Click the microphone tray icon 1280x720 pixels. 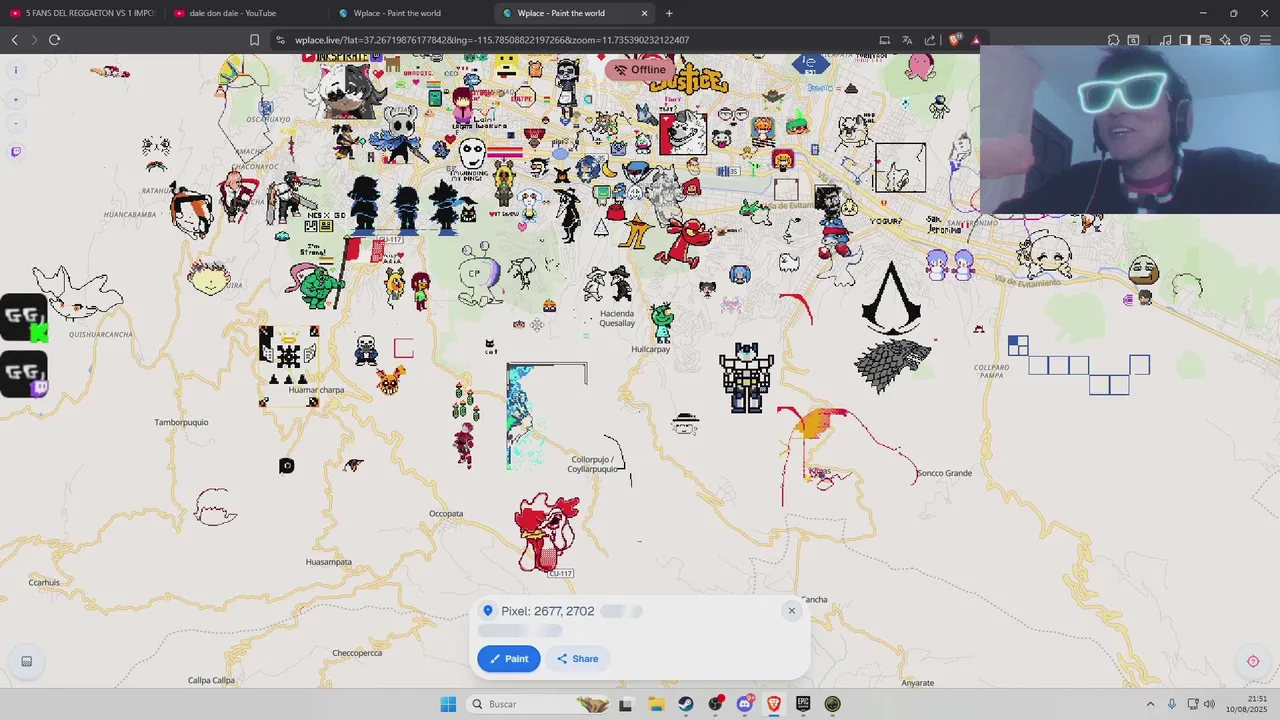[1172, 704]
